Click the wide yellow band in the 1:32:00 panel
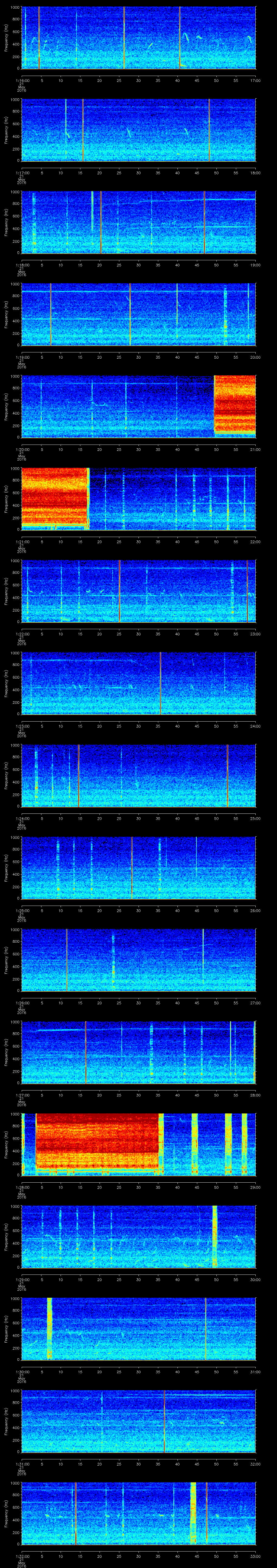Screen dimensions: 277x1568 (x=194, y=1513)
